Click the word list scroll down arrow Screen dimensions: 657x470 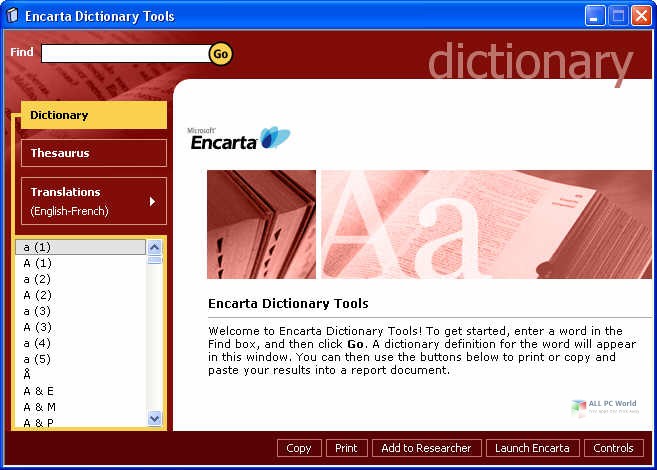[x=154, y=418]
